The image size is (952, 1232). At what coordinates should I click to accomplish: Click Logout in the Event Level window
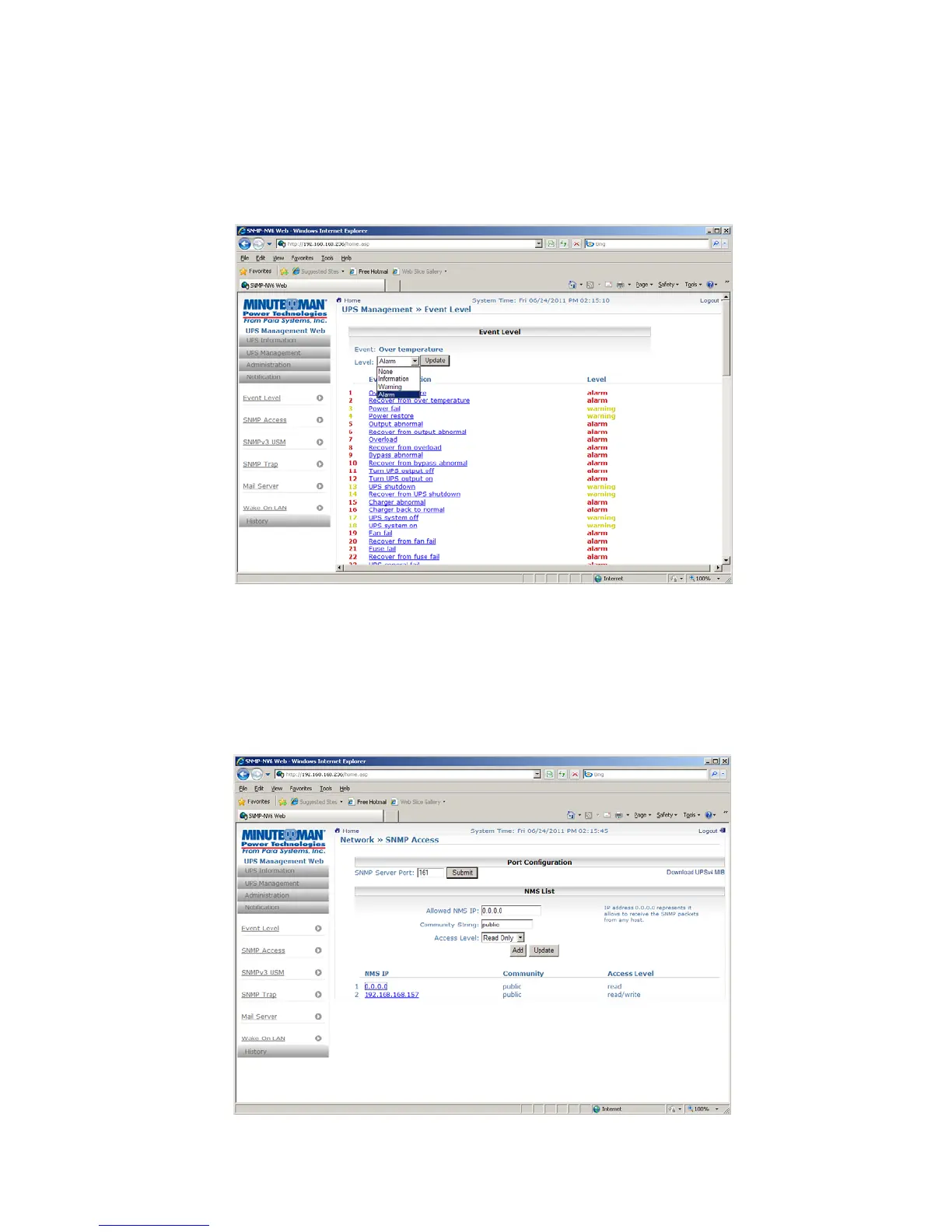(x=709, y=300)
